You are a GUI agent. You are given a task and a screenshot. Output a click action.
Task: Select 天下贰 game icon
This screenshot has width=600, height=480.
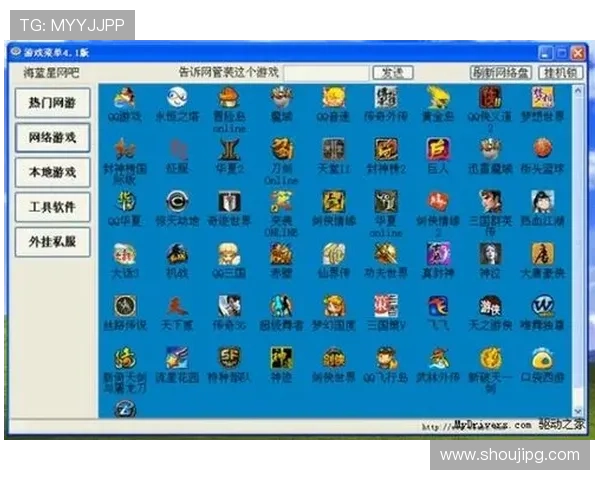click(x=177, y=306)
